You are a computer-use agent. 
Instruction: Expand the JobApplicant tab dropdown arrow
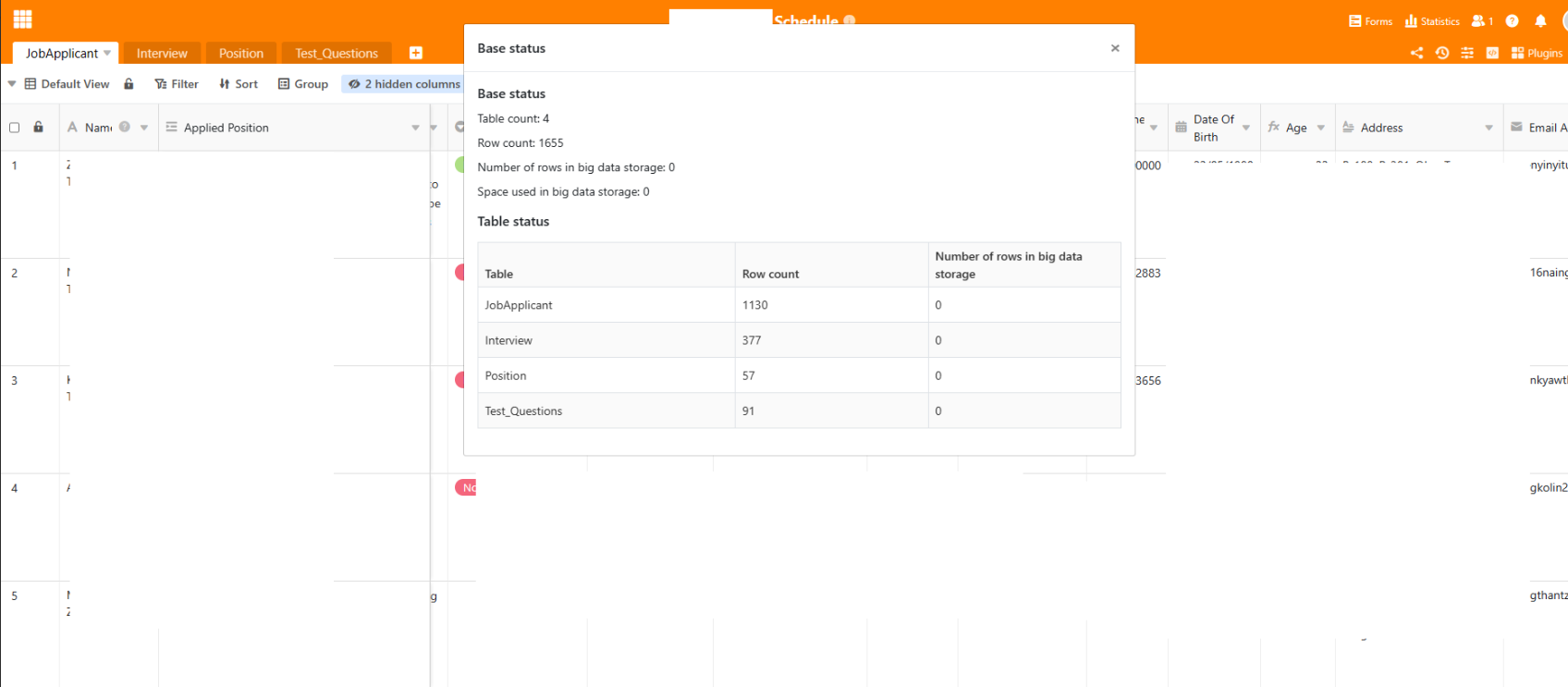pos(107,53)
